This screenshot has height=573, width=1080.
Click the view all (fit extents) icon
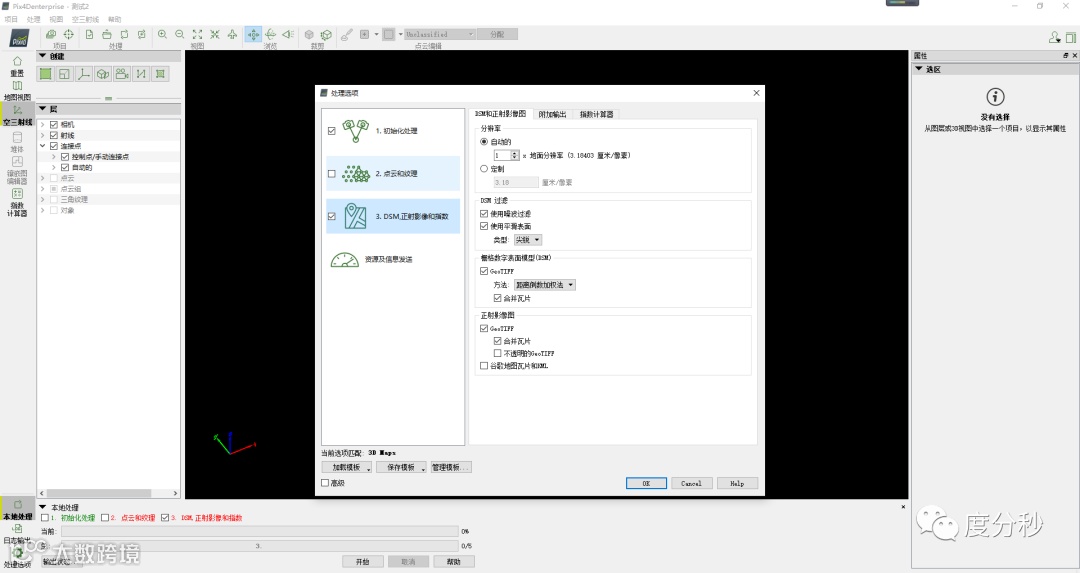(198, 34)
